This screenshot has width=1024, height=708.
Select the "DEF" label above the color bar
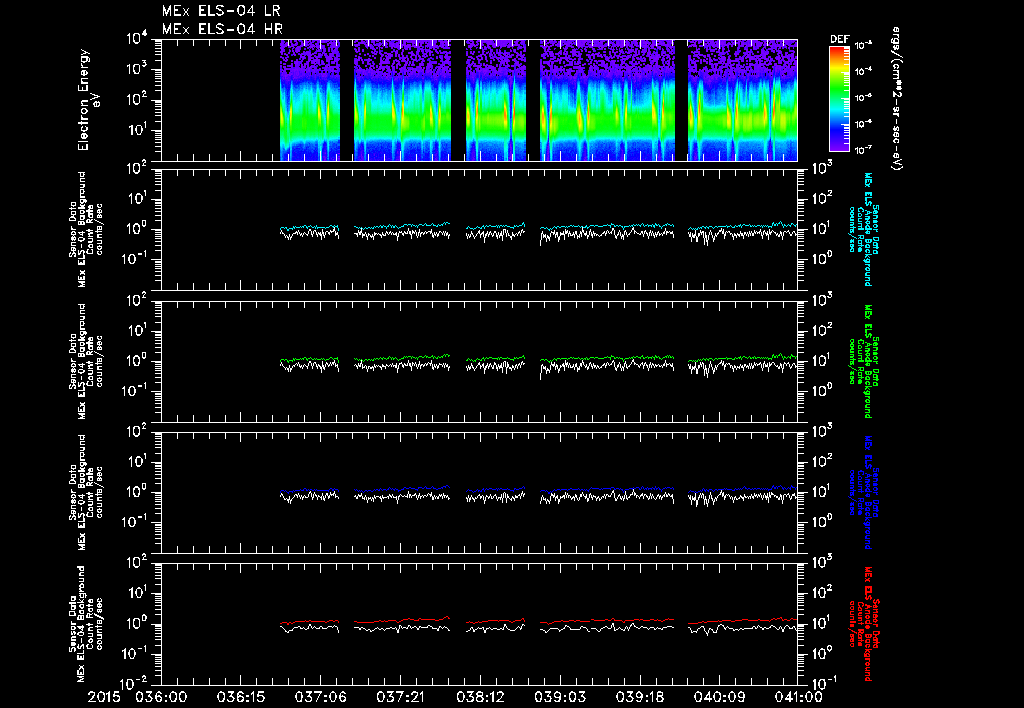point(839,39)
